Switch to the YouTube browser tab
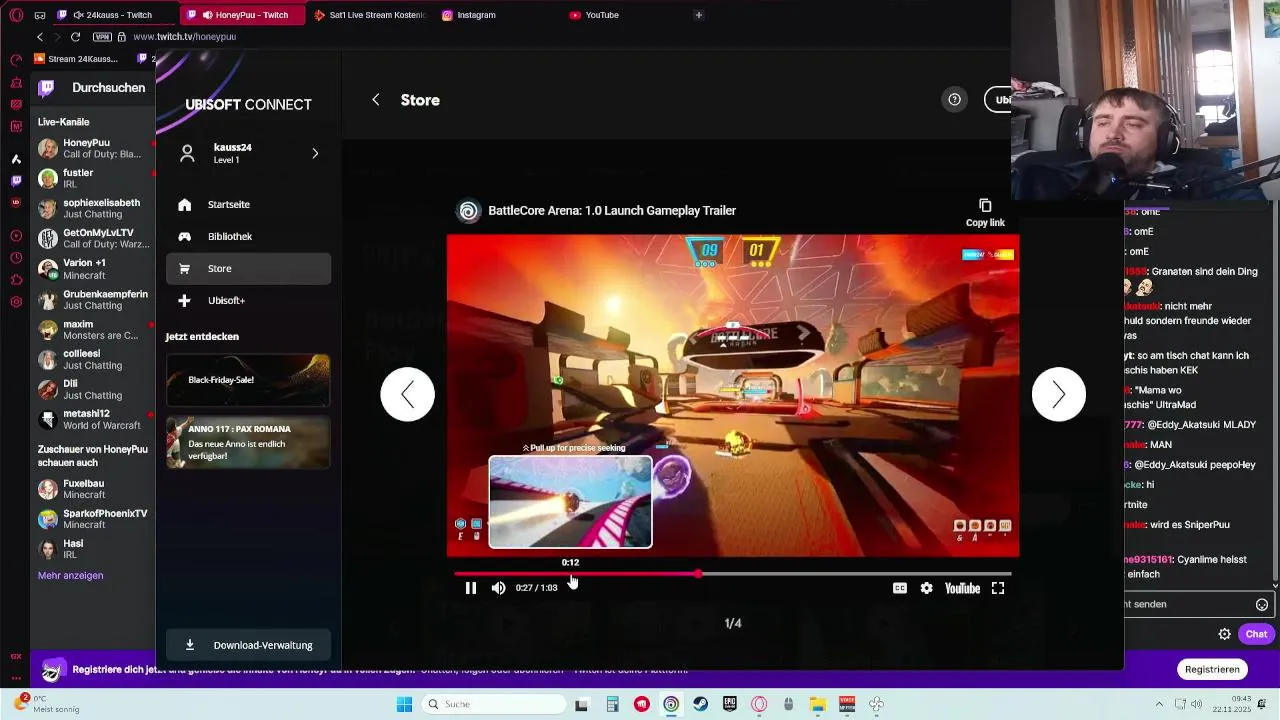The width and height of the screenshot is (1280, 720). (x=601, y=15)
